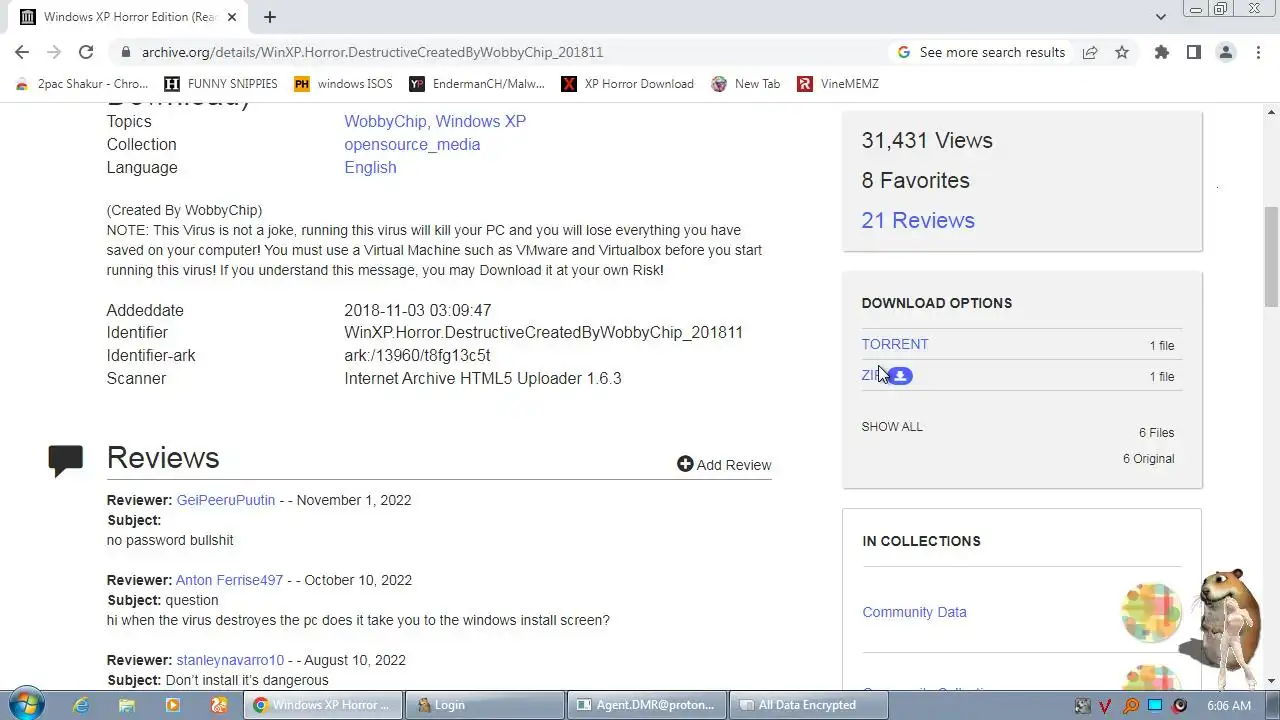
Task: Switch to Chrome Windows XP Horror taskbar item
Action: 323,705
